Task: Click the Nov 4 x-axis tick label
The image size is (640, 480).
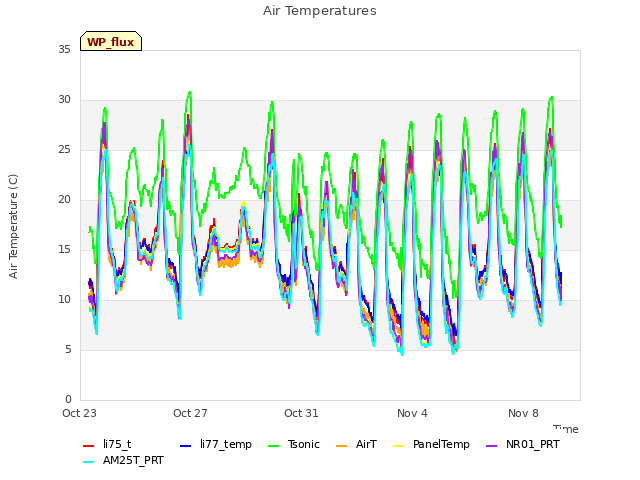Action: 412,413
